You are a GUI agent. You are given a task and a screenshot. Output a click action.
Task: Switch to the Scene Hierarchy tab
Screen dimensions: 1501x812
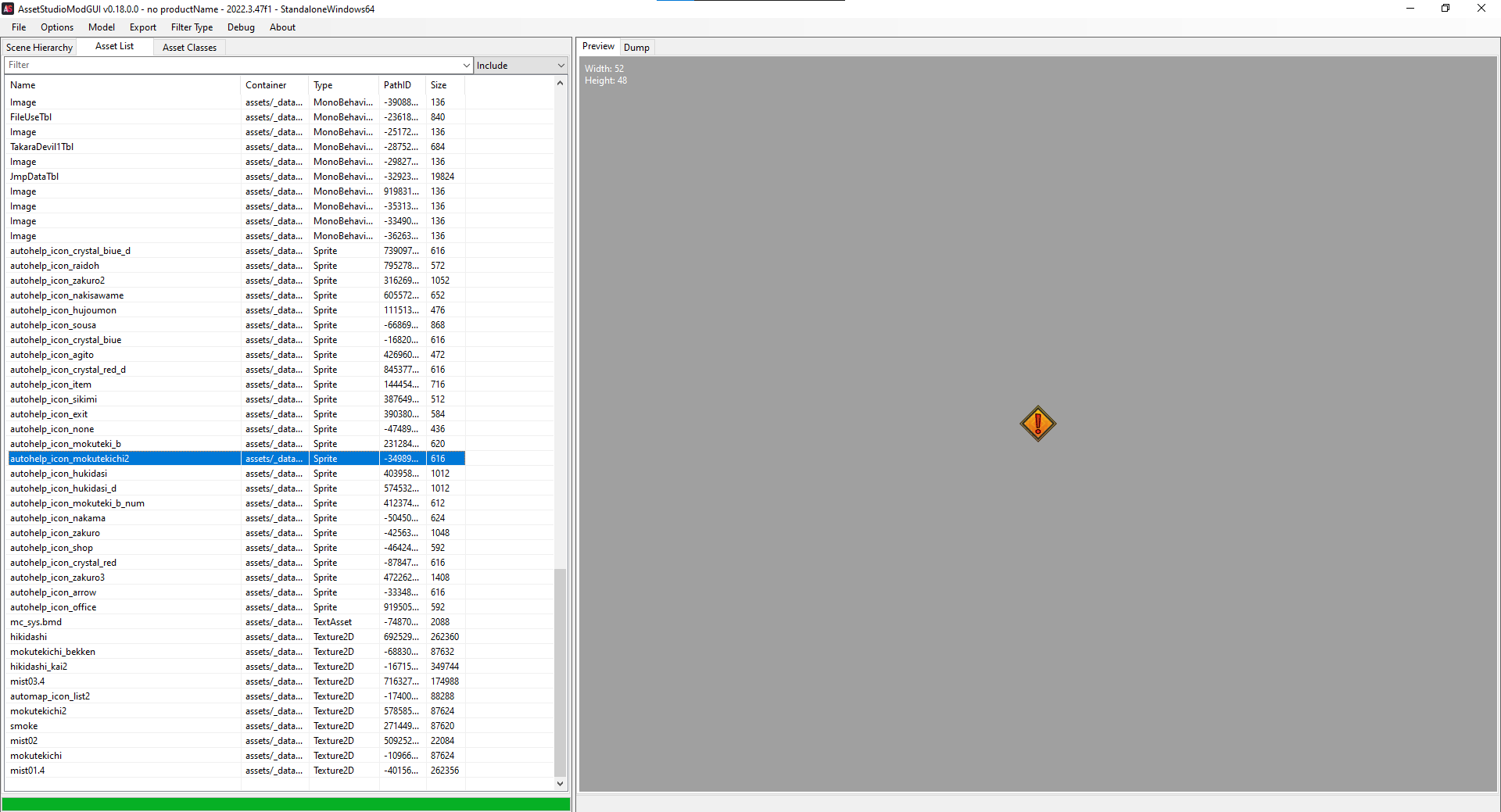[x=39, y=48]
